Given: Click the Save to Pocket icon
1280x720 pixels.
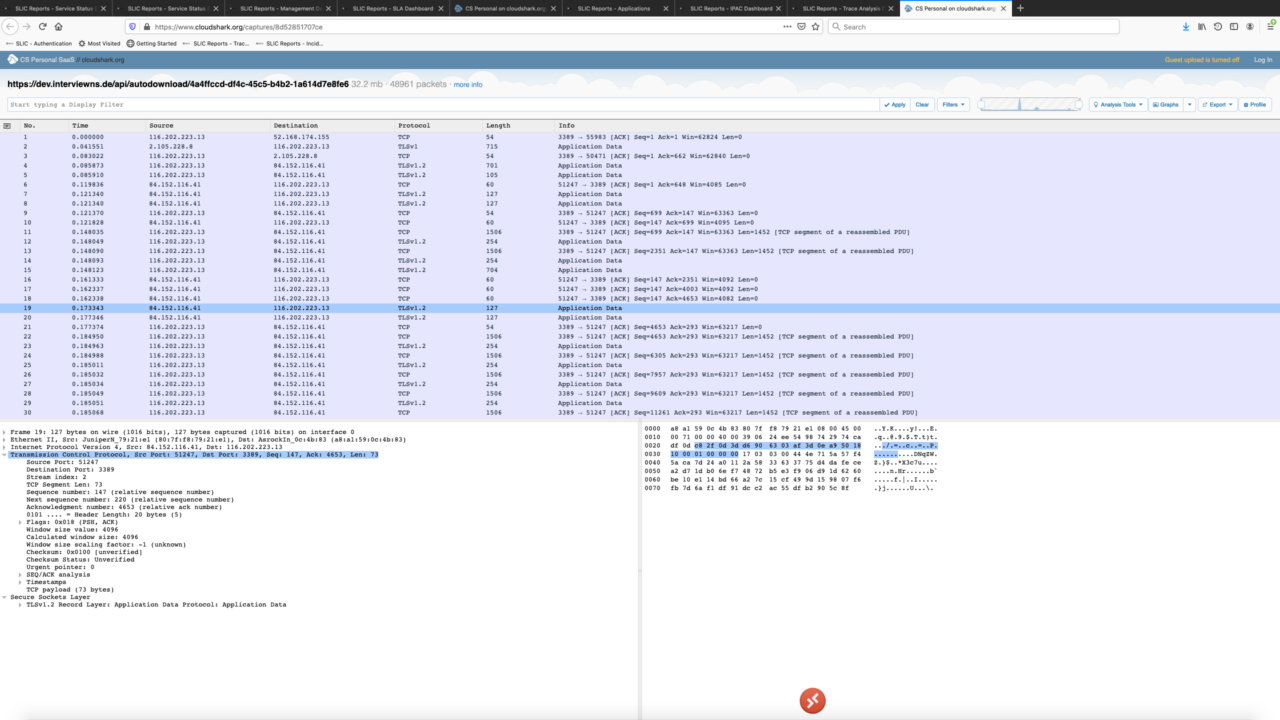Looking at the screenshot, I should click(801, 26).
